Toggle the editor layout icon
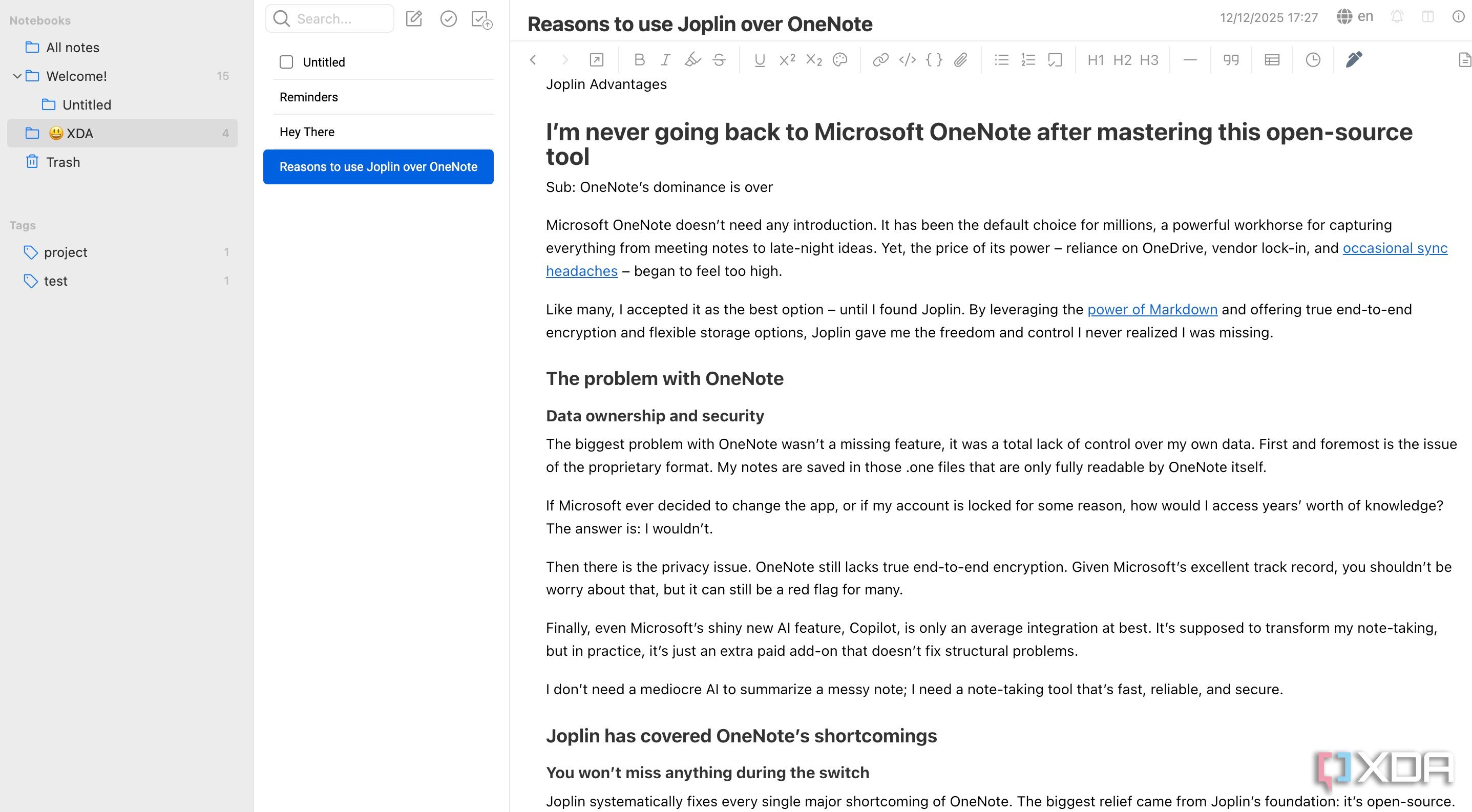The image size is (1472, 812). (x=1428, y=16)
